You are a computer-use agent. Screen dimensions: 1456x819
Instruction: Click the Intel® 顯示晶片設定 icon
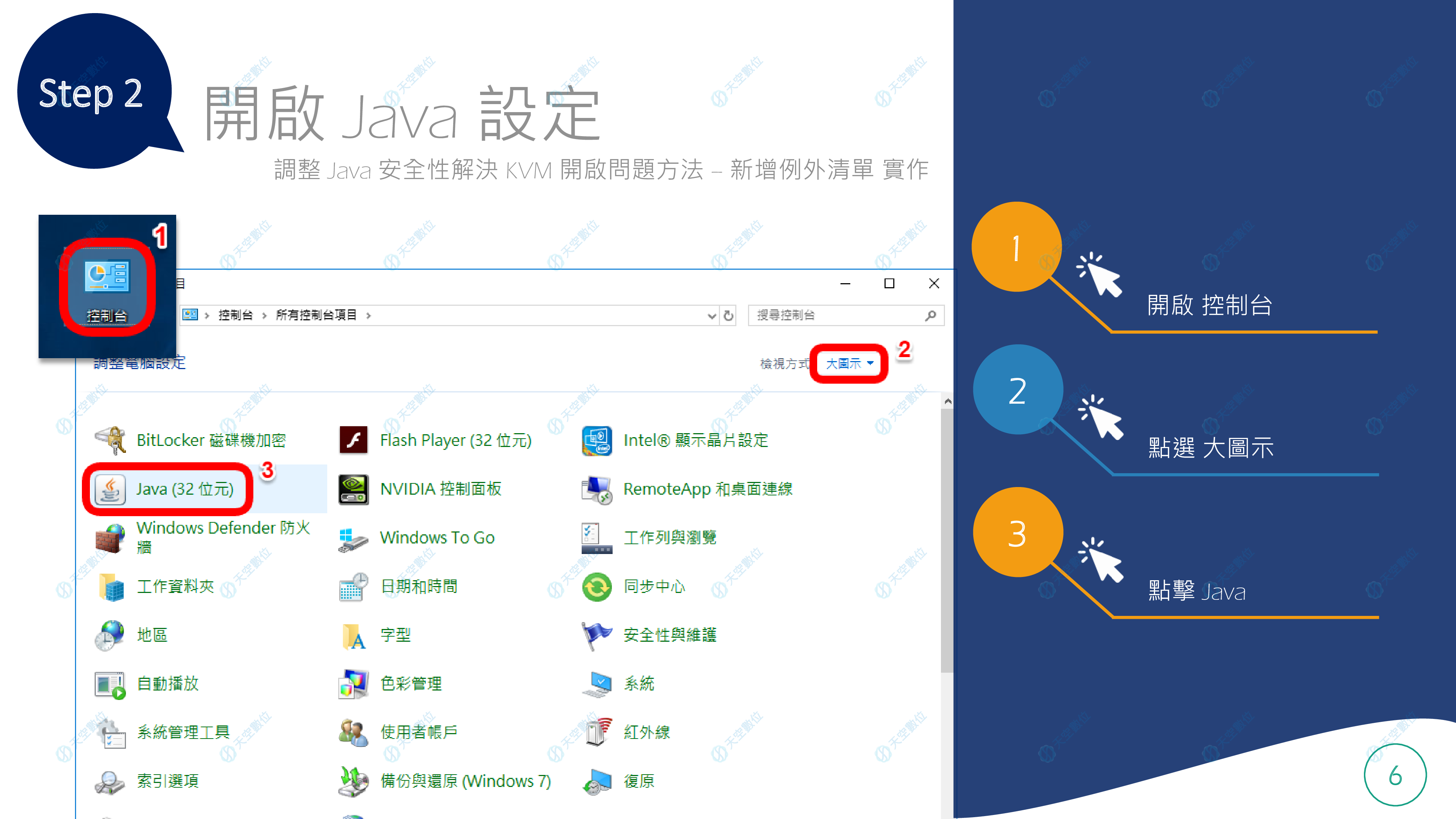[x=597, y=440]
